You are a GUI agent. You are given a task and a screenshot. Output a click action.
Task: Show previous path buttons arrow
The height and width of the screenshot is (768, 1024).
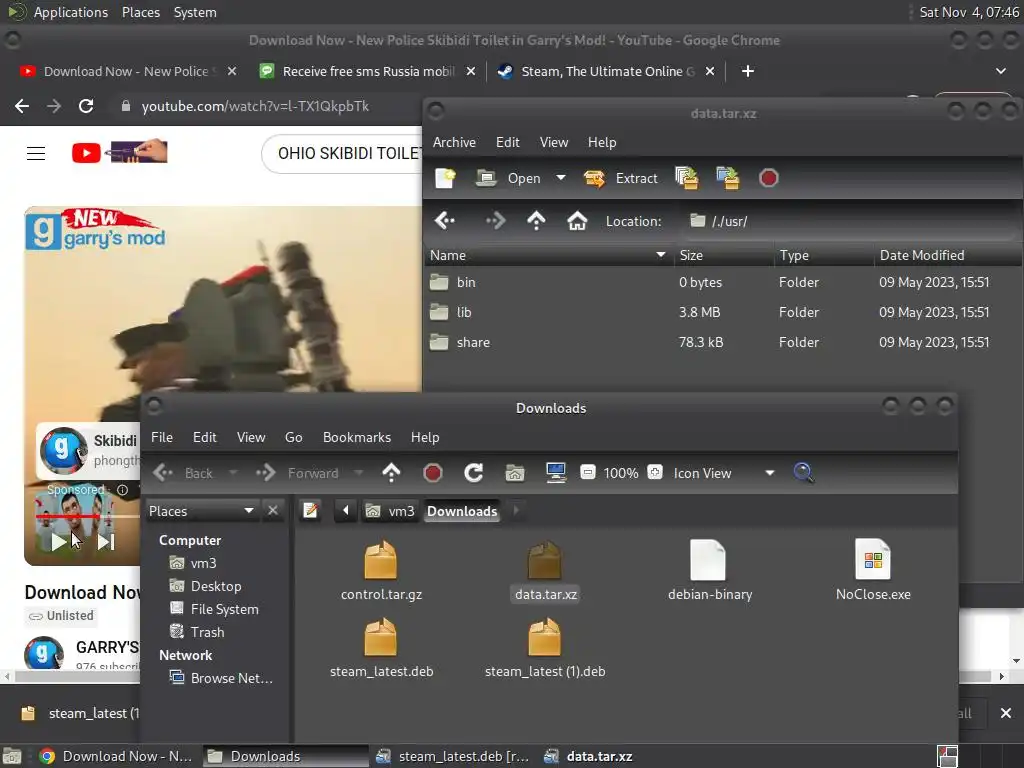pos(345,511)
